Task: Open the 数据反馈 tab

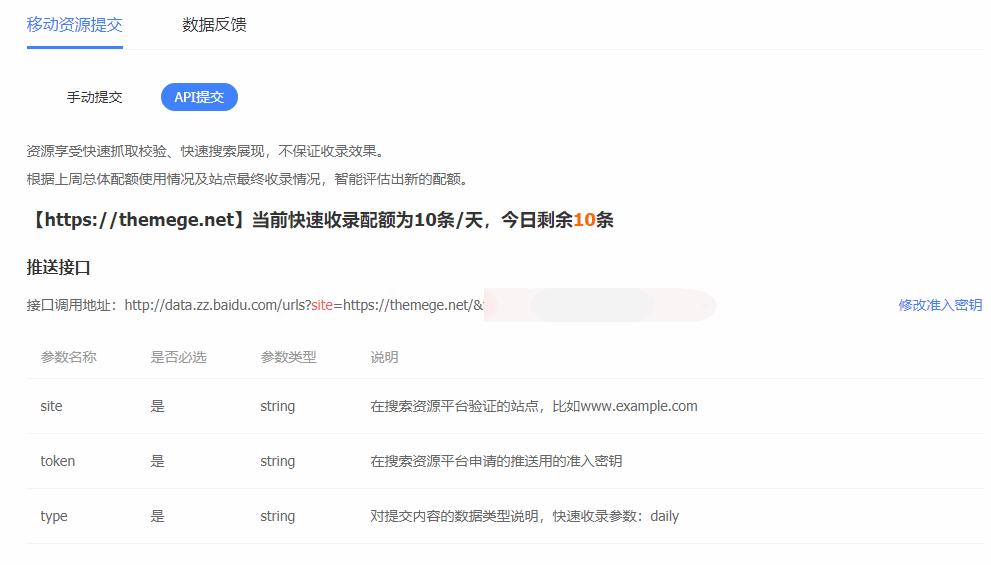Action: click(x=214, y=25)
